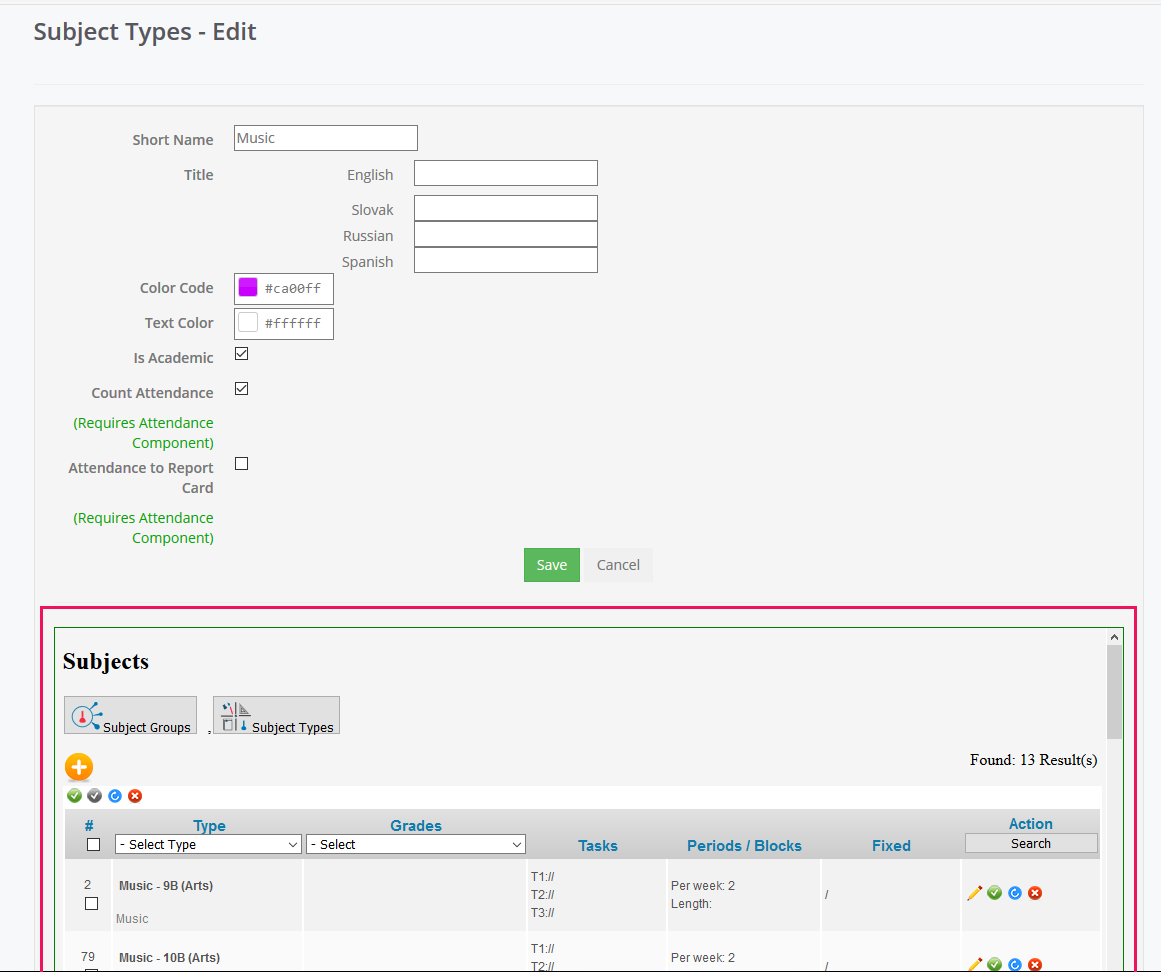The height and width of the screenshot is (972, 1161).
Task: Click the orange add subject plus icon
Action: pyautogui.click(x=79, y=767)
